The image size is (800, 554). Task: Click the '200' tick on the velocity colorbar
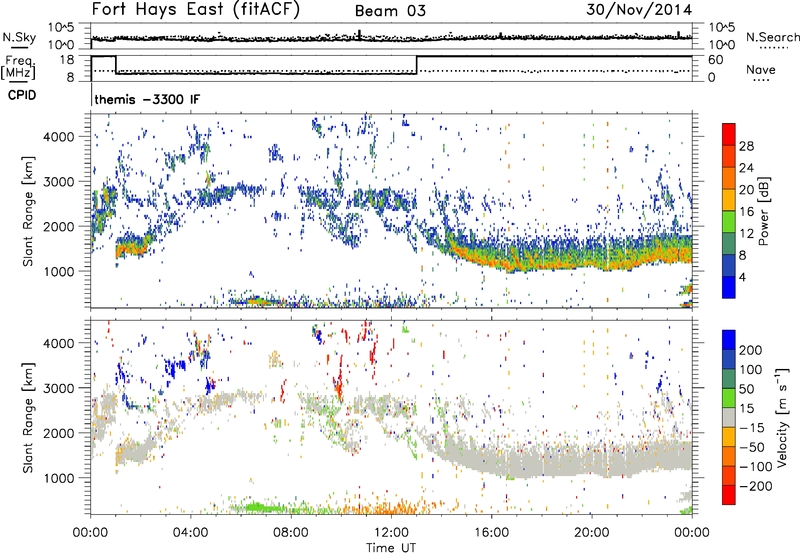[x=751, y=350]
